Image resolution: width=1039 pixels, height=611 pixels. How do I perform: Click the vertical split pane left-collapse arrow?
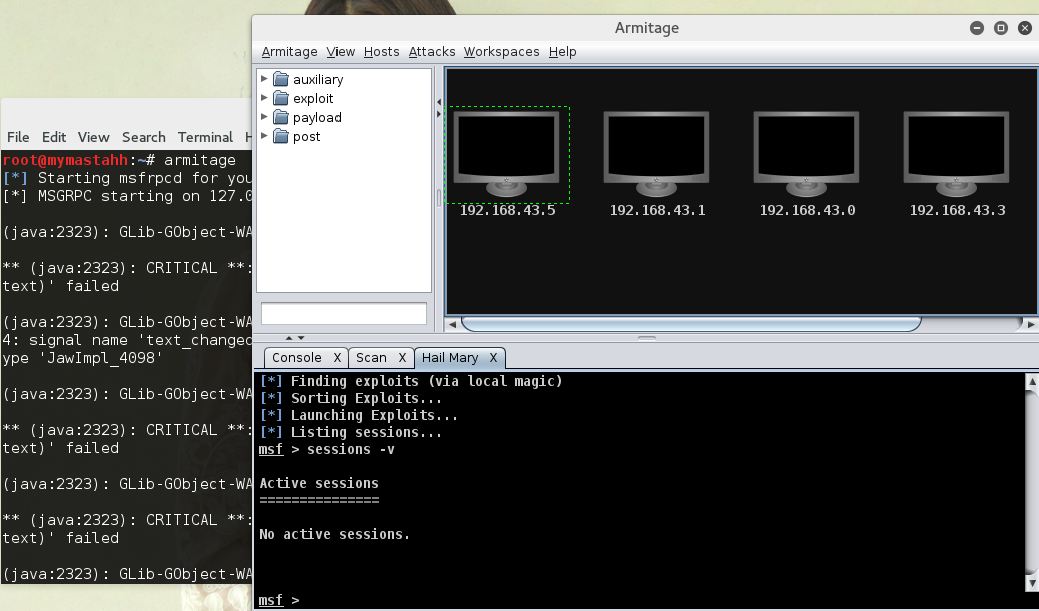tap(439, 102)
